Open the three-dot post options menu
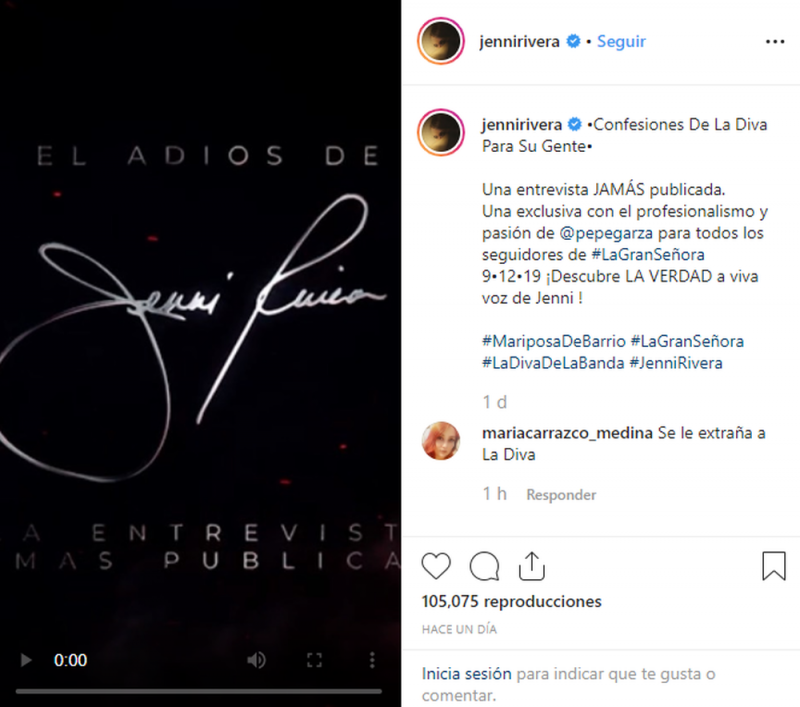 pyautogui.click(x=775, y=41)
